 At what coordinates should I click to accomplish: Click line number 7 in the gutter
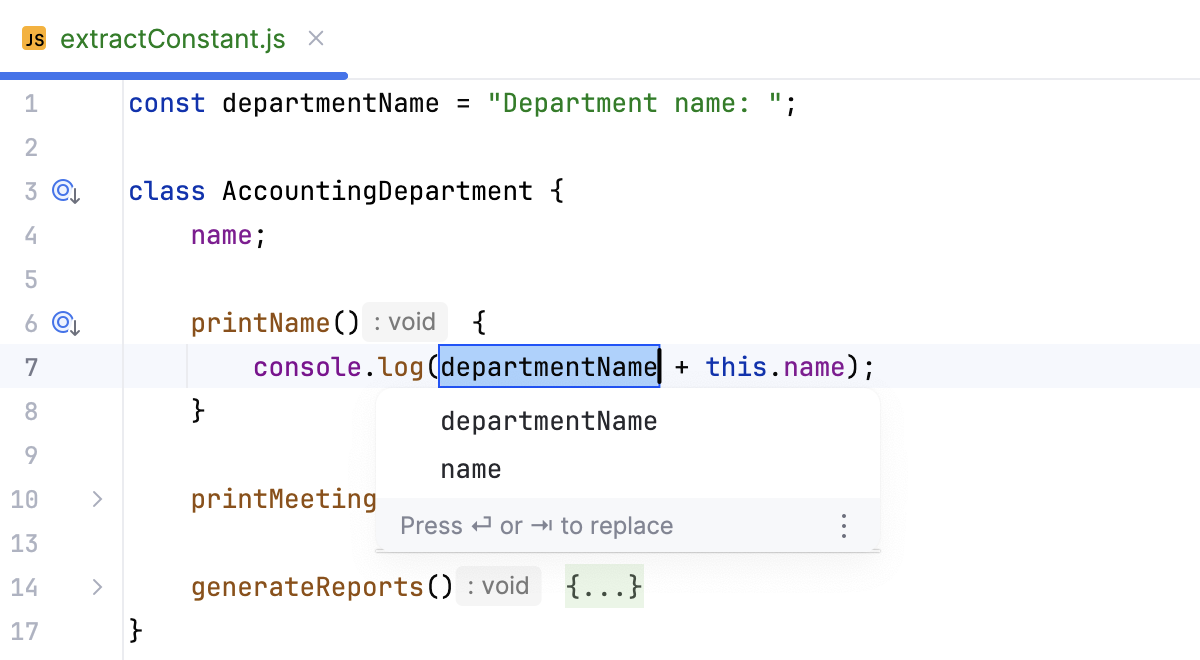31,367
